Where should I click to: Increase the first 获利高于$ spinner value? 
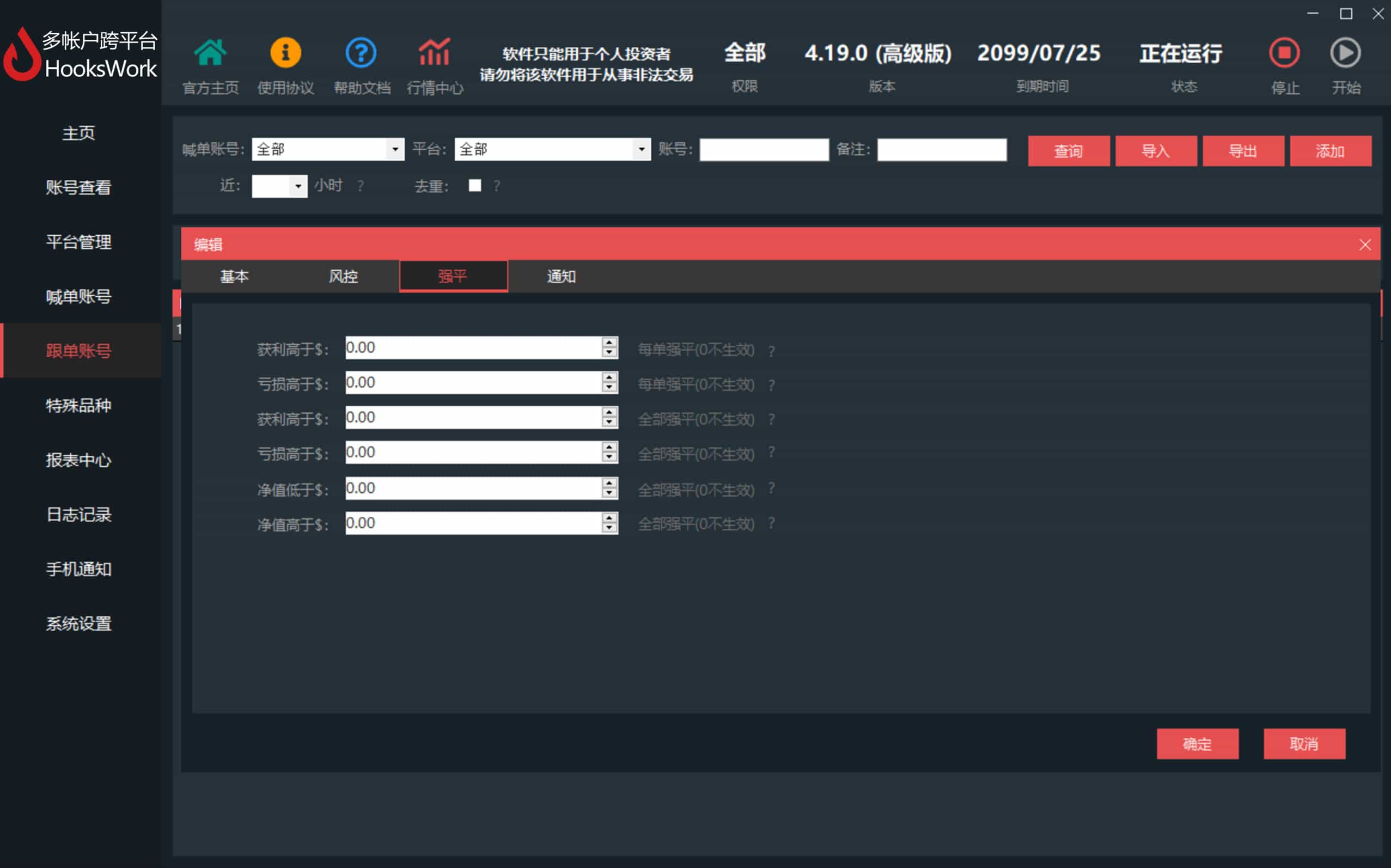tap(609, 342)
